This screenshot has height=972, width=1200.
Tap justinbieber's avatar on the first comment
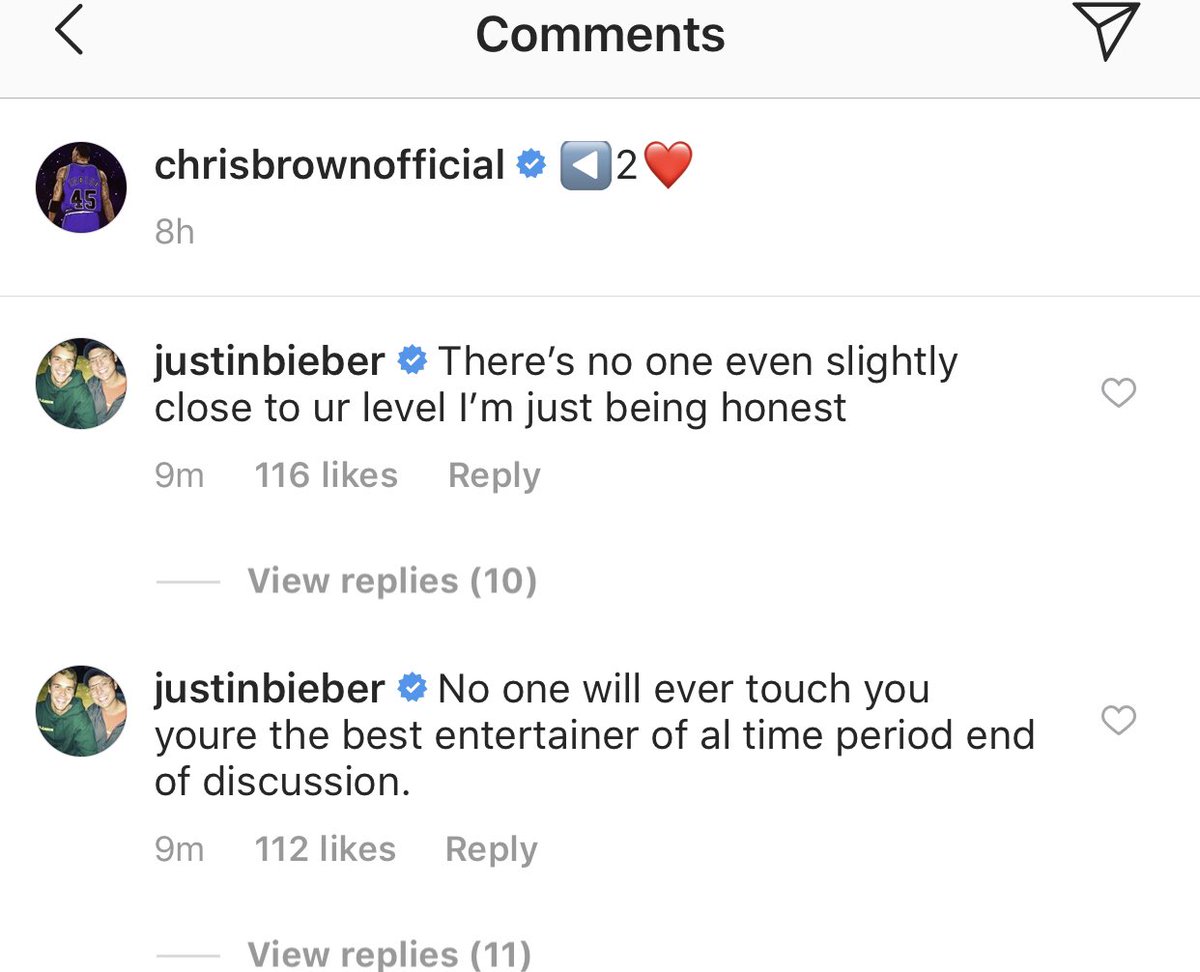(x=81, y=383)
